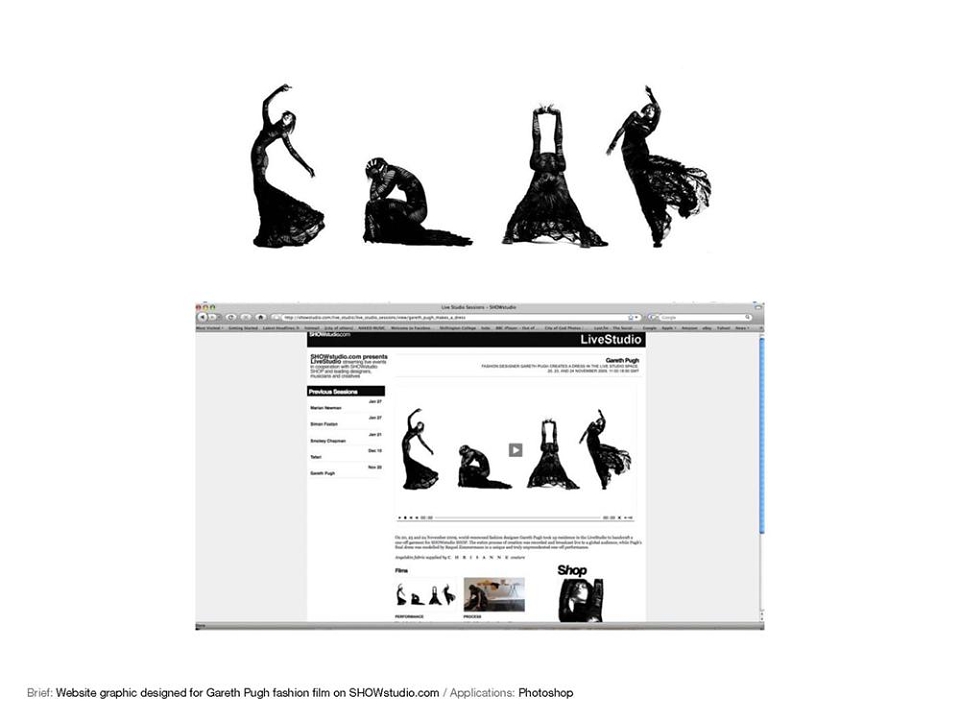
Task: Open the Most Visited bookmarks dropdown
Action: click(x=210, y=328)
